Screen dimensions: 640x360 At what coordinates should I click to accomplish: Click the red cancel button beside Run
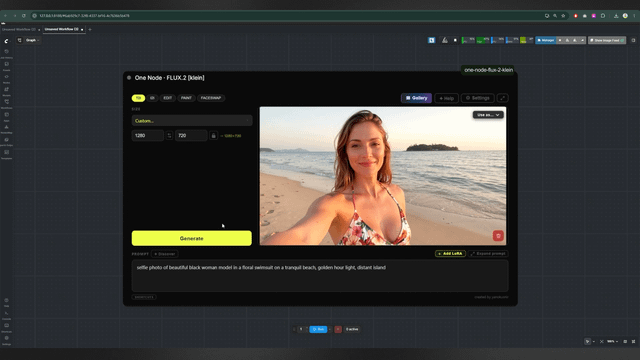click(x=338, y=329)
